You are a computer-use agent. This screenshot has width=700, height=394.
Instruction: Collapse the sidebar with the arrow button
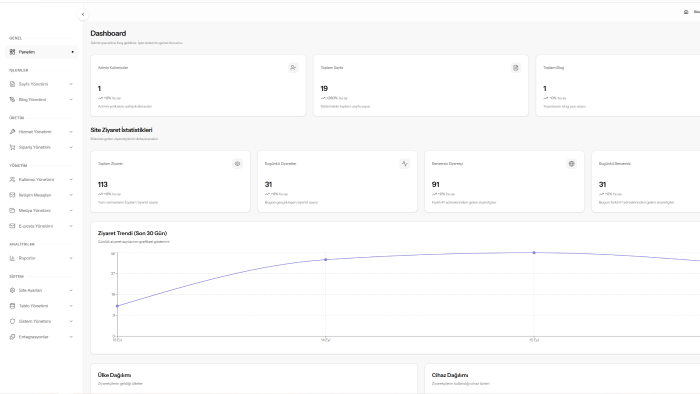coord(83,15)
